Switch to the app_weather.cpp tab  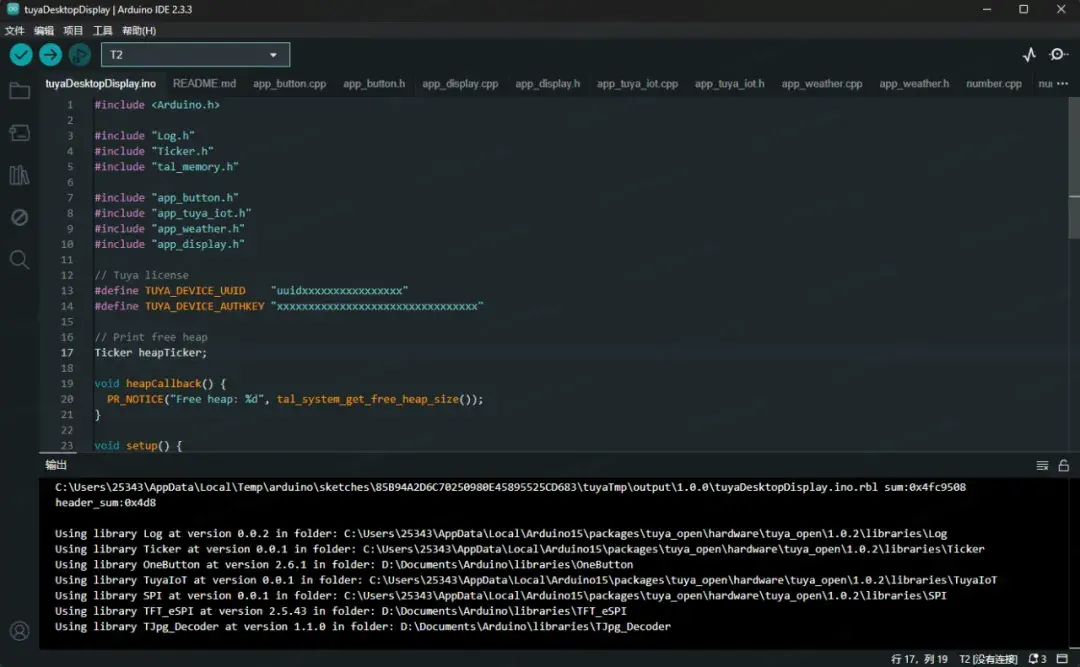coord(821,84)
